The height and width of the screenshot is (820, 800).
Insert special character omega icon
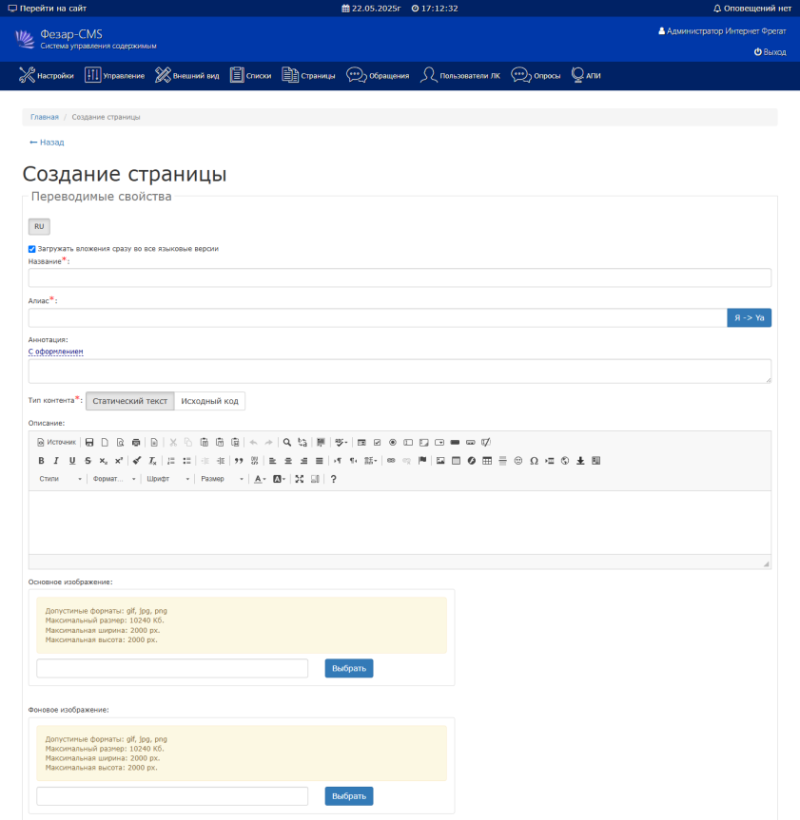pos(534,461)
